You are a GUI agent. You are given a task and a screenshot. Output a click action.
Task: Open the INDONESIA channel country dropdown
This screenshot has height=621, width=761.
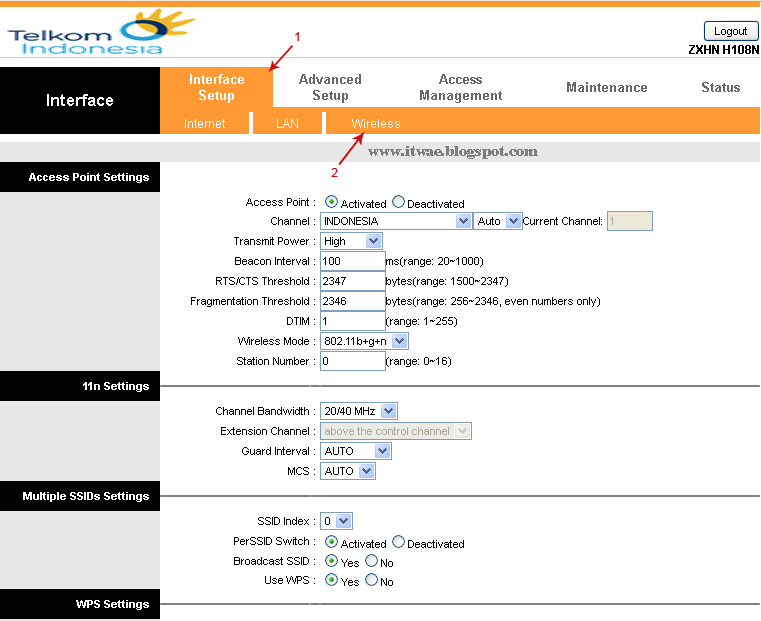tap(396, 221)
